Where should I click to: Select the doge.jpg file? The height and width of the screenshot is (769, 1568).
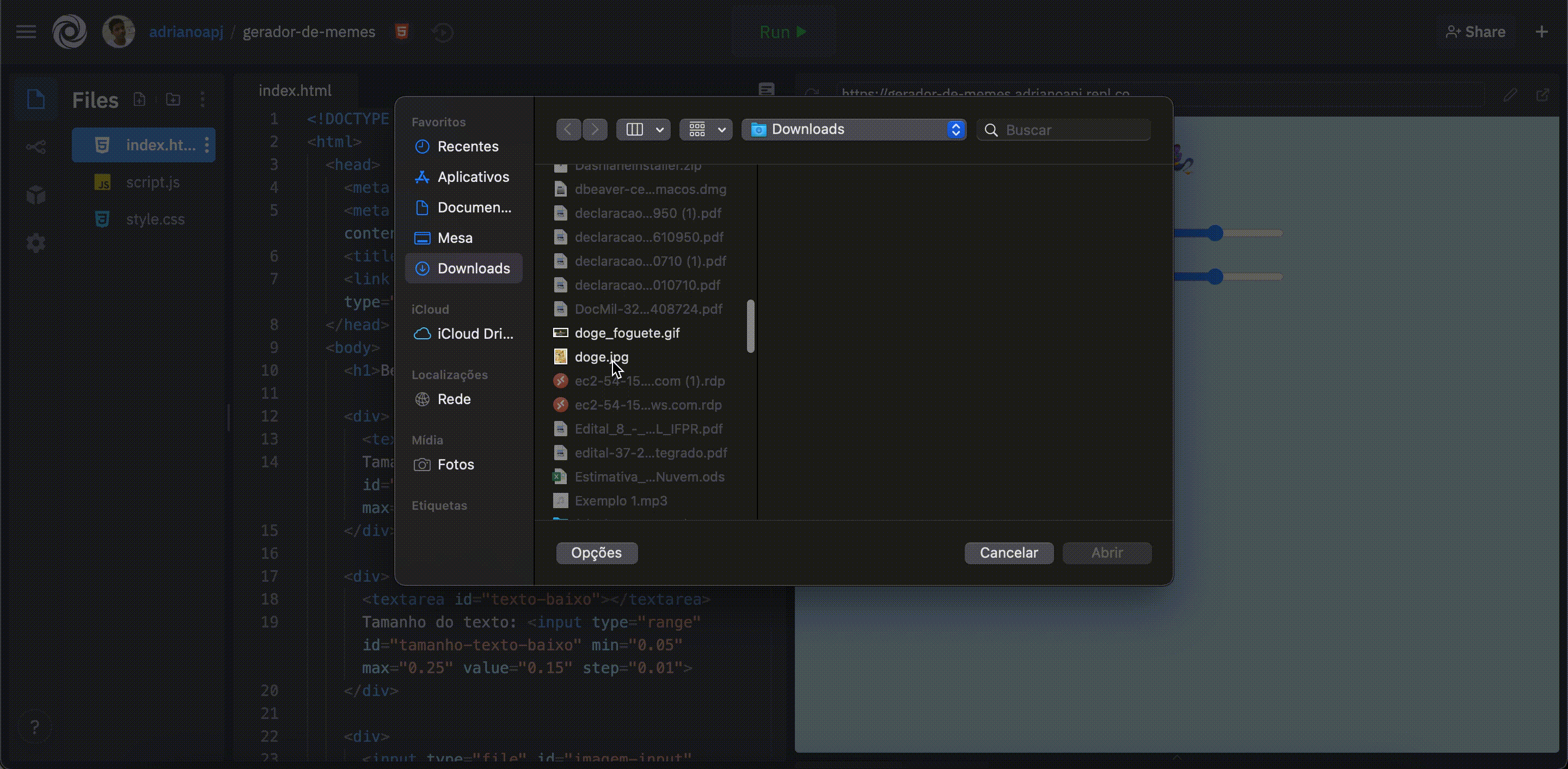click(601, 357)
